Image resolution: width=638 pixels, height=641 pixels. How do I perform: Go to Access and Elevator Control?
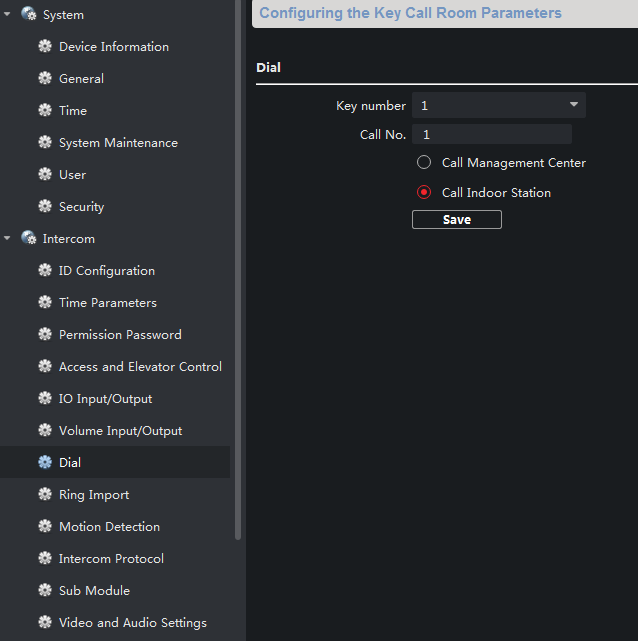click(140, 367)
